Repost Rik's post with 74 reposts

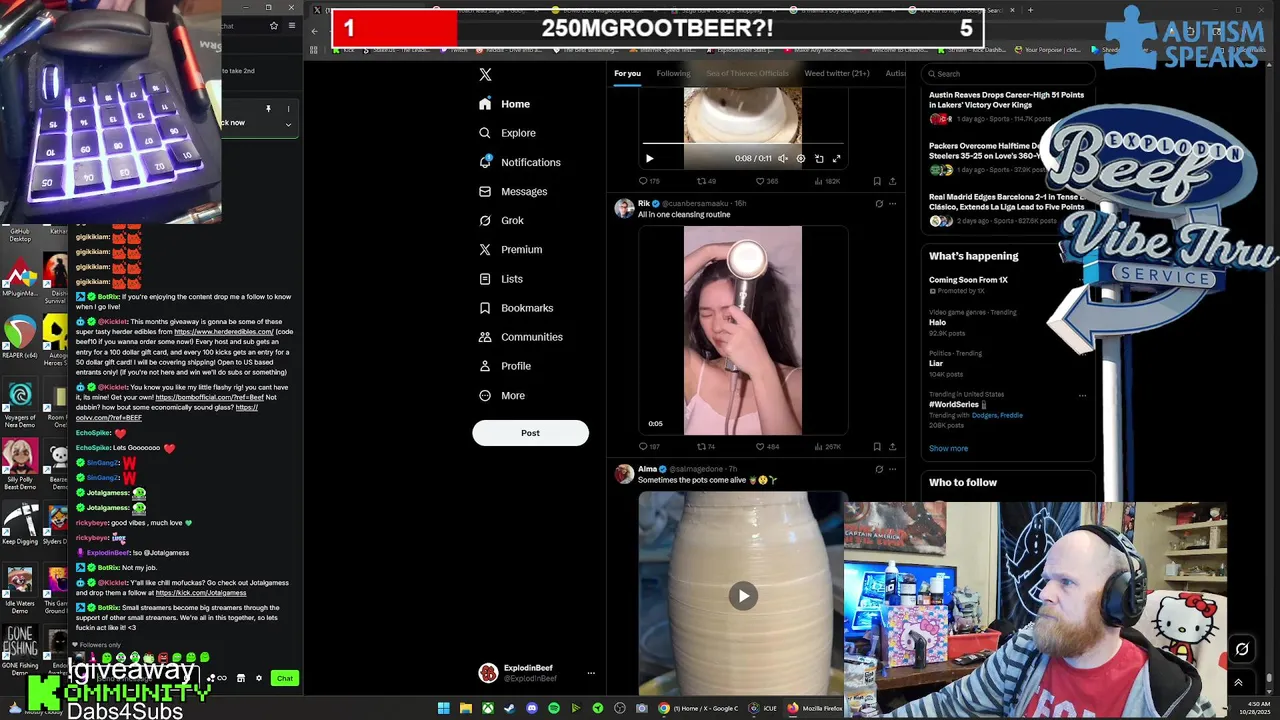pyautogui.click(x=706, y=447)
